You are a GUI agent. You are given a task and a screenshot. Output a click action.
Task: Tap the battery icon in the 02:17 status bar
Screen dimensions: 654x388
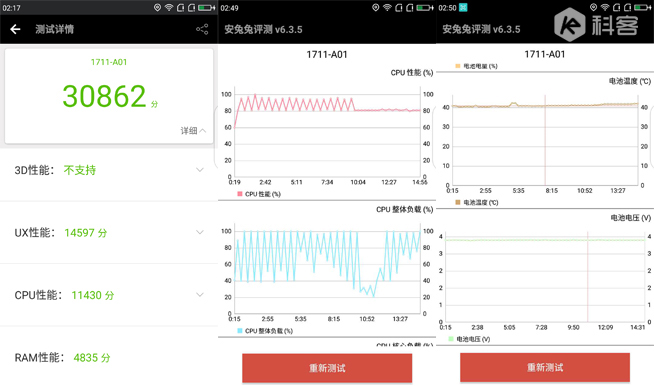pos(206,8)
